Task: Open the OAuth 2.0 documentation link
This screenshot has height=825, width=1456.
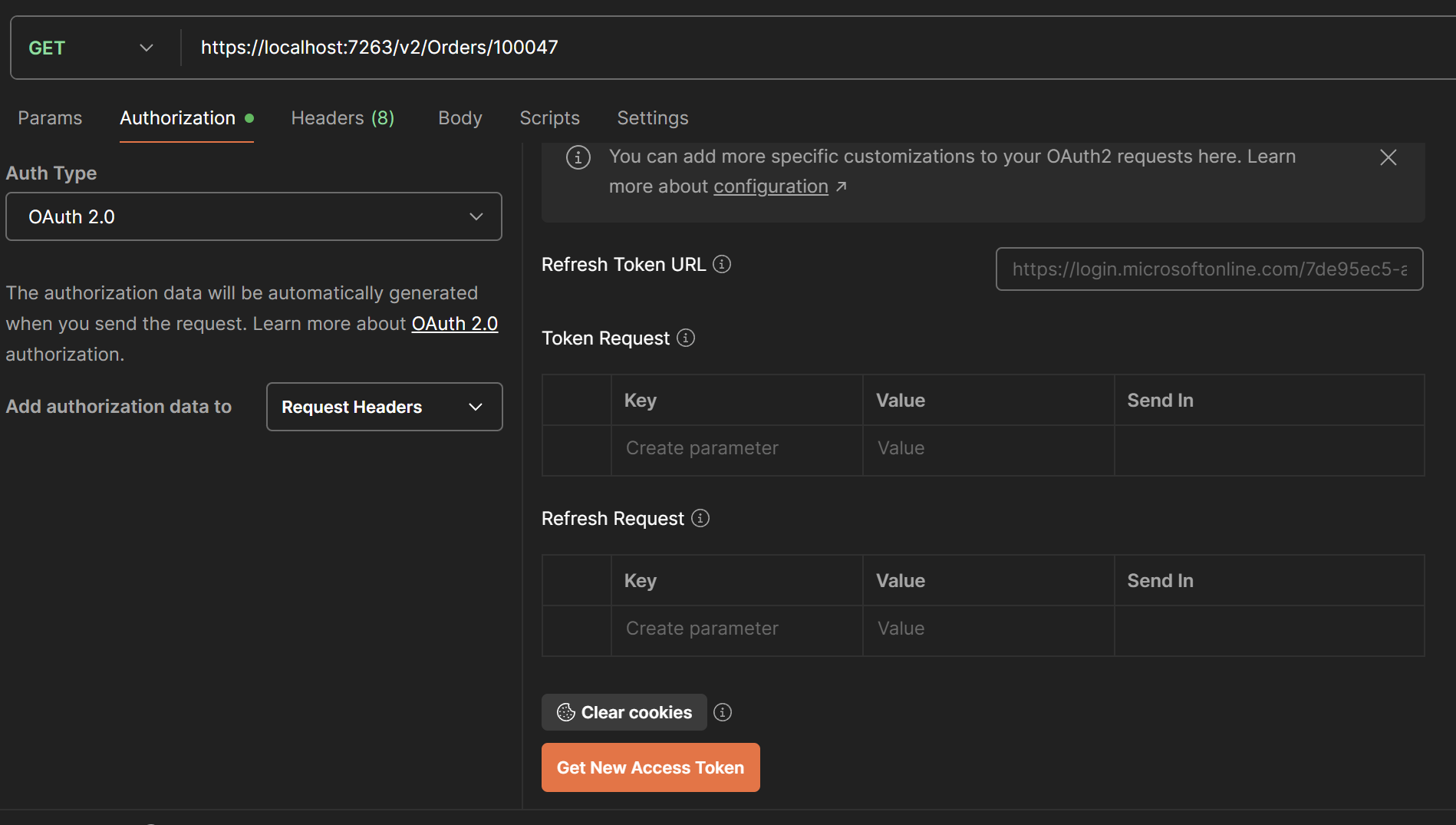Action: [x=455, y=324]
